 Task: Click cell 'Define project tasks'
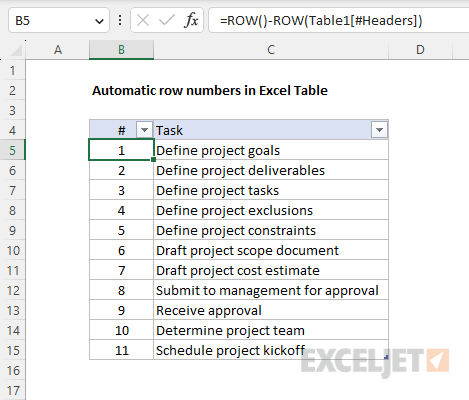pos(271,190)
